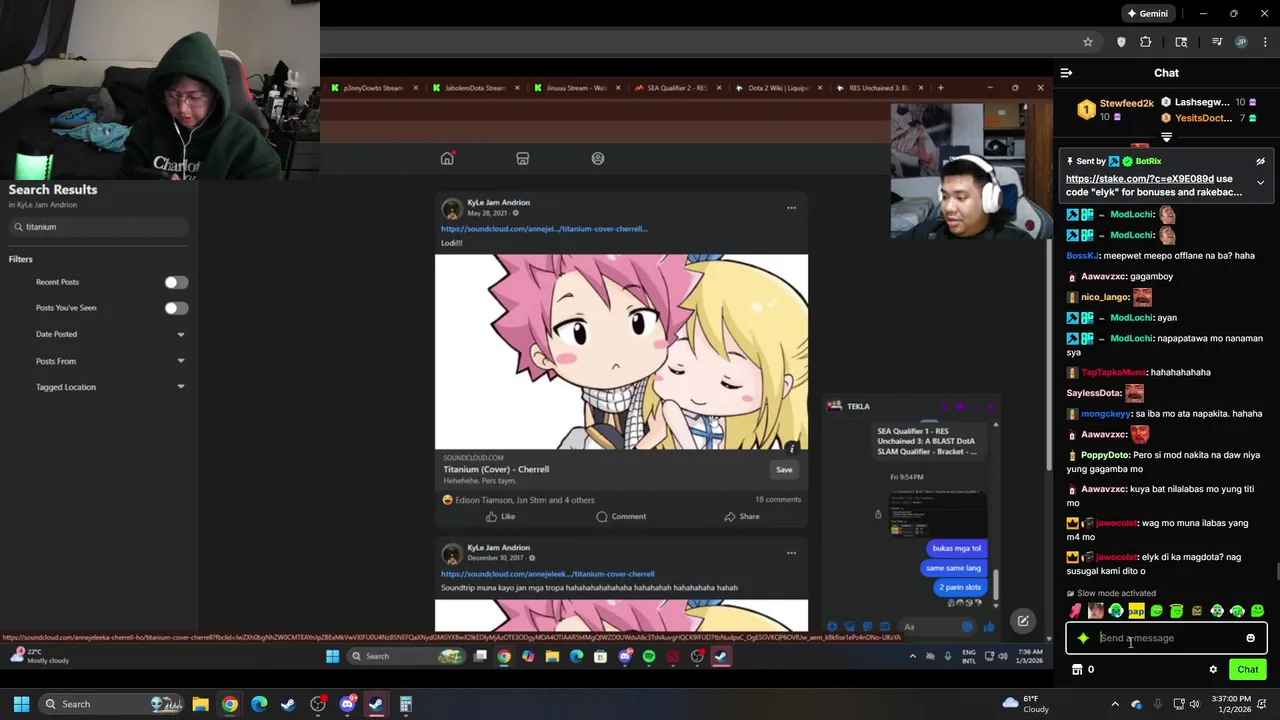
Task: Like the Titanium Cover post
Action: pos(500,517)
